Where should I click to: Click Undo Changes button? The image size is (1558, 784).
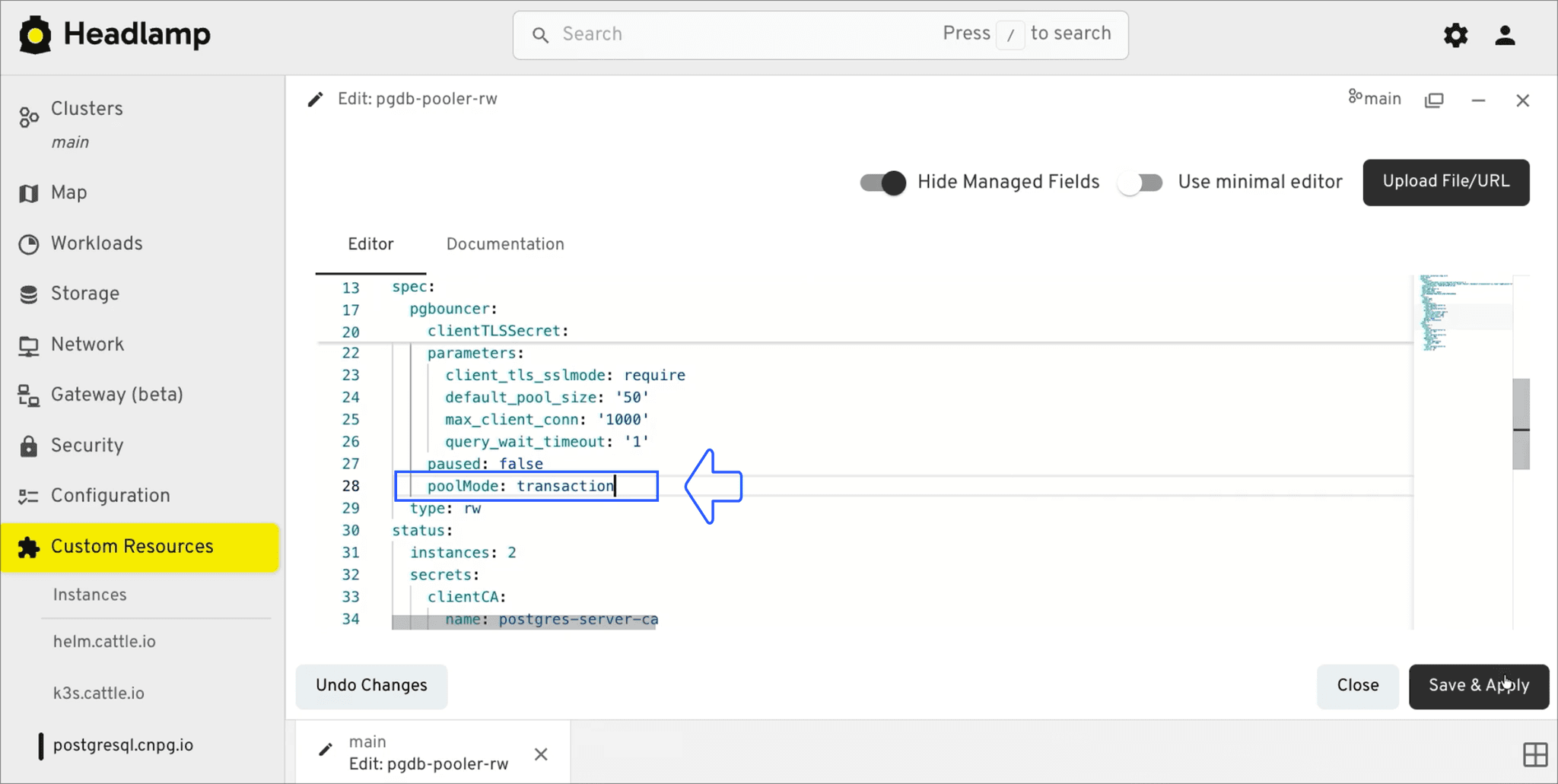pos(371,686)
